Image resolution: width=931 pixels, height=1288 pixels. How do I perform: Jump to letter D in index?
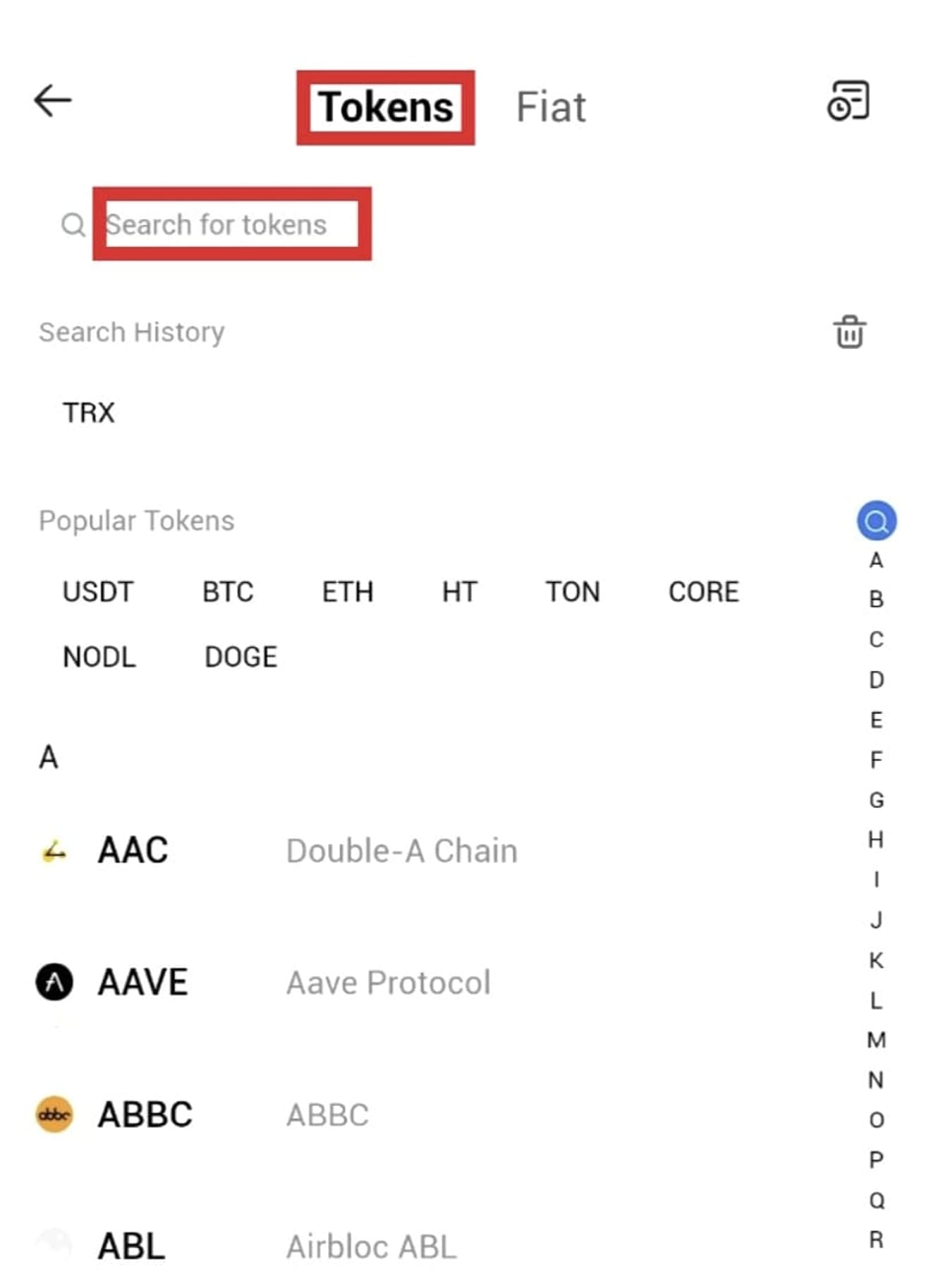[x=876, y=679]
